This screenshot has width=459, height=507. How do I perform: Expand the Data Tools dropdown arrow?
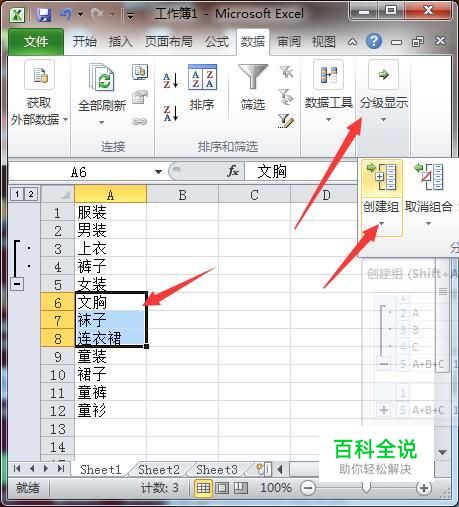pyautogui.click(x=328, y=119)
